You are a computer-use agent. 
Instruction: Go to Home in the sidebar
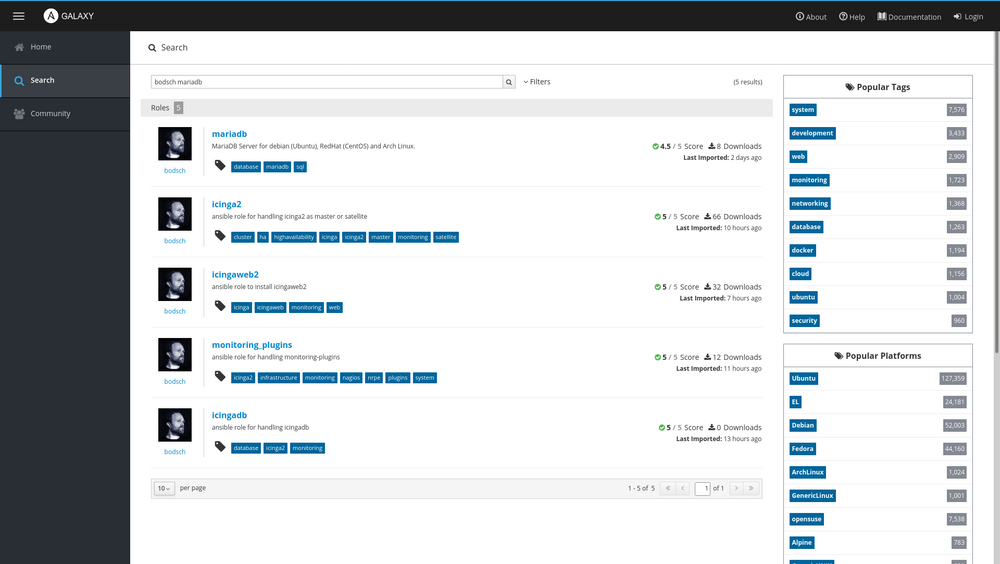coord(65,47)
